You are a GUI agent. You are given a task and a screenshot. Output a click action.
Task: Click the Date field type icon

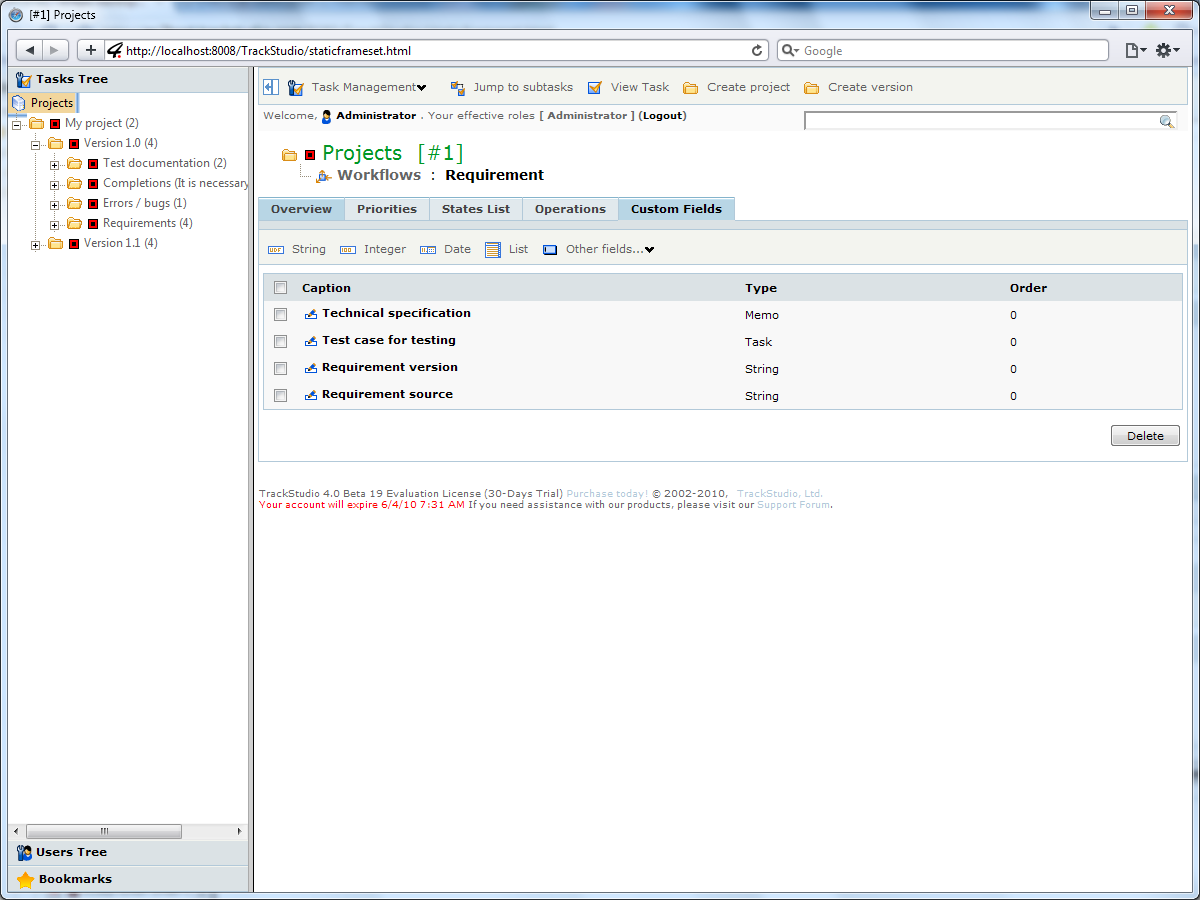pyautogui.click(x=428, y=250)
